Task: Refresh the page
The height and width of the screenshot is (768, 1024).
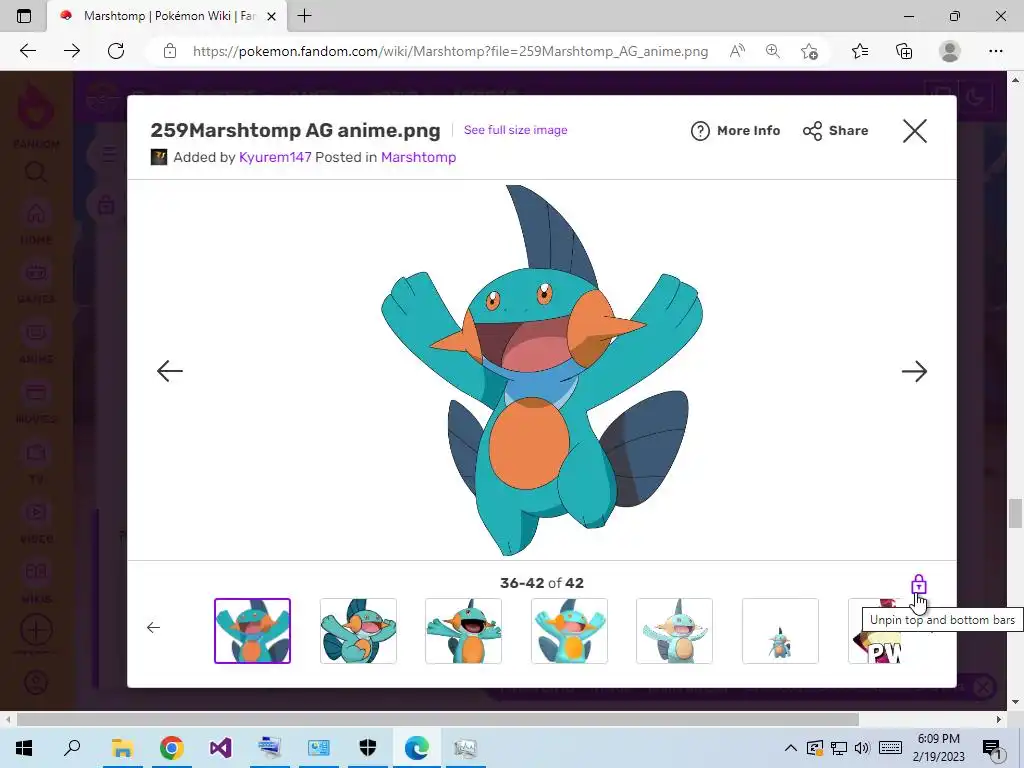Action: pyautogui.click(x=116, y=51)
